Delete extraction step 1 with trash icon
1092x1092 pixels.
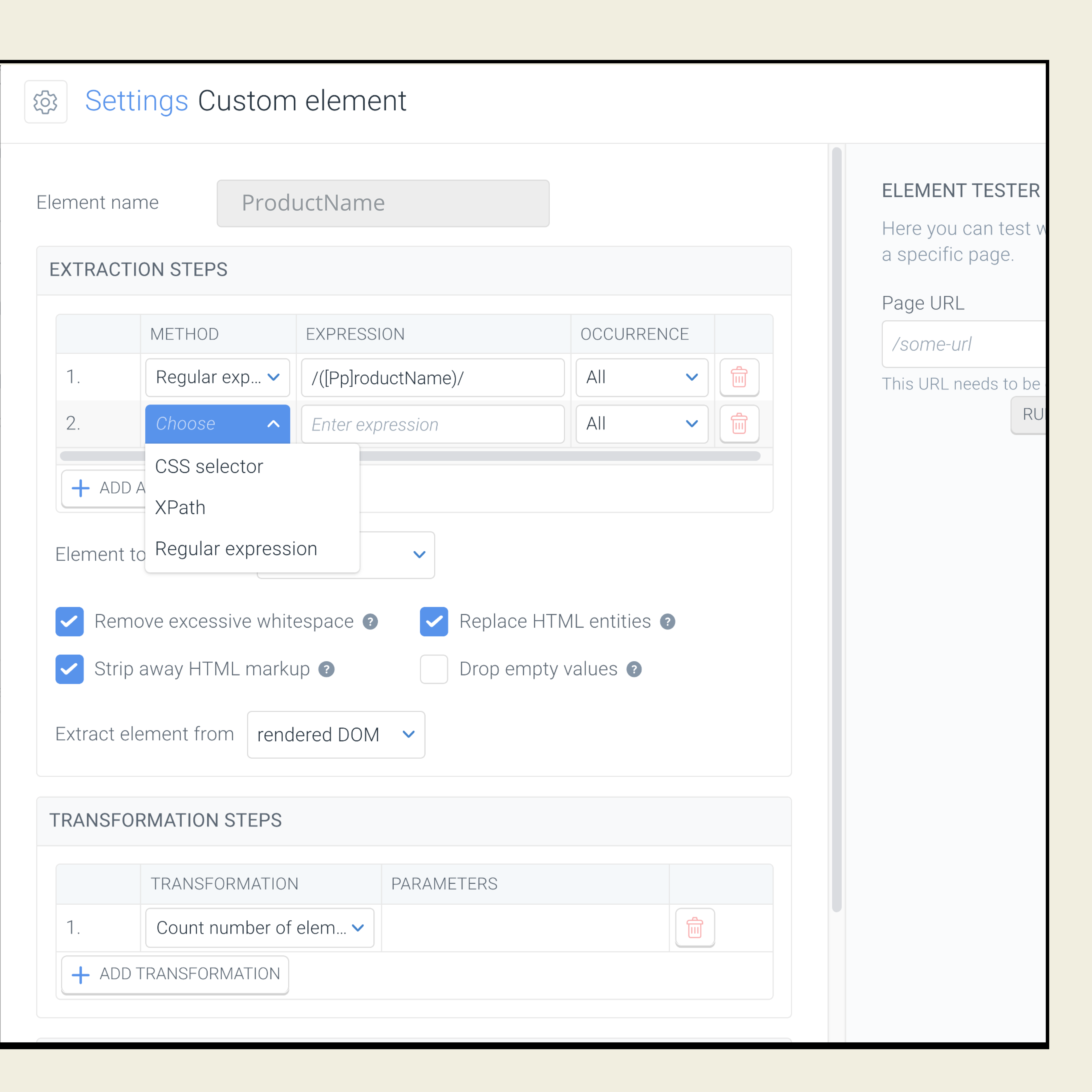[739, 377]
